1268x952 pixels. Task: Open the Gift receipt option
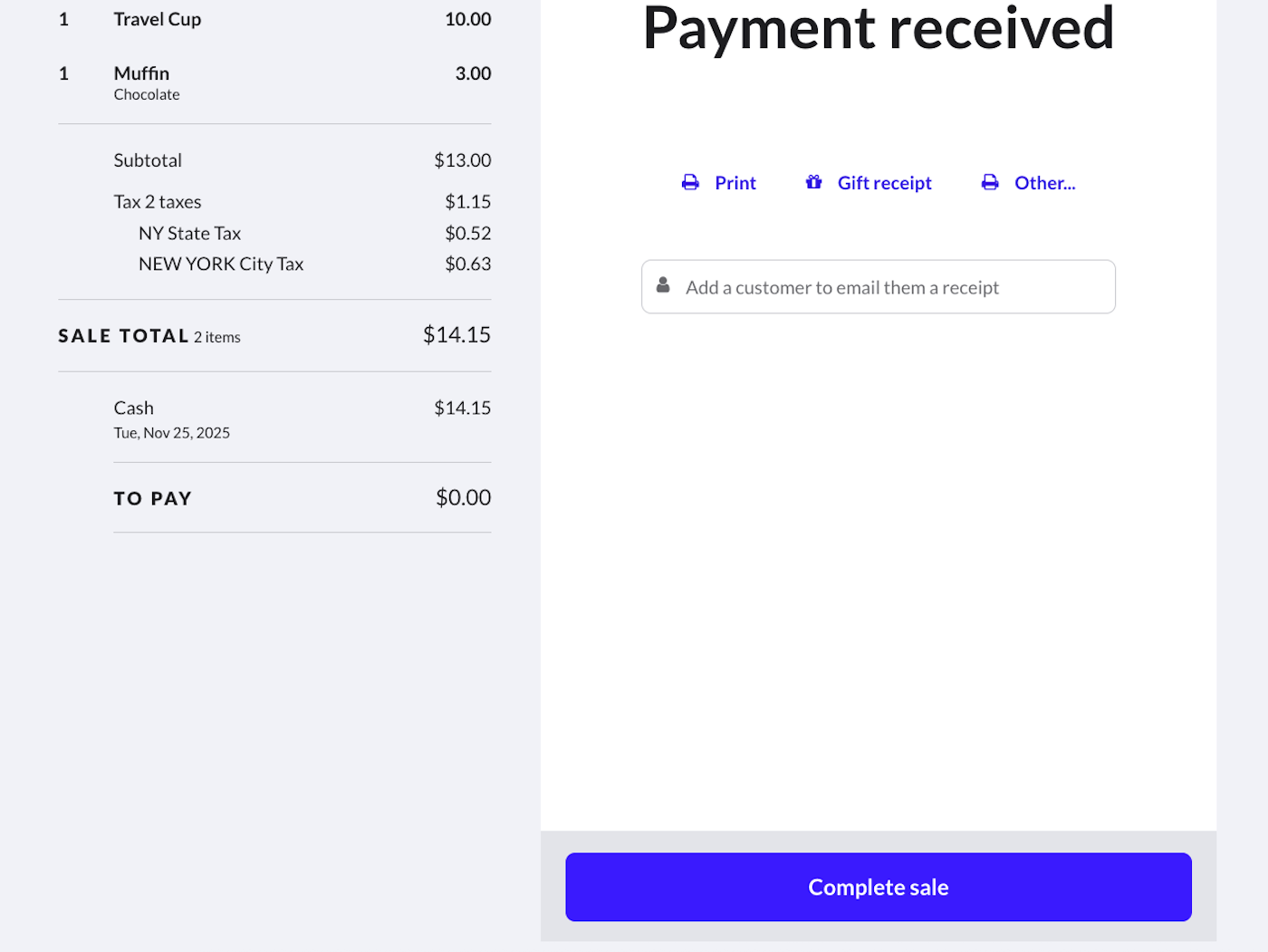coord(884,183)
